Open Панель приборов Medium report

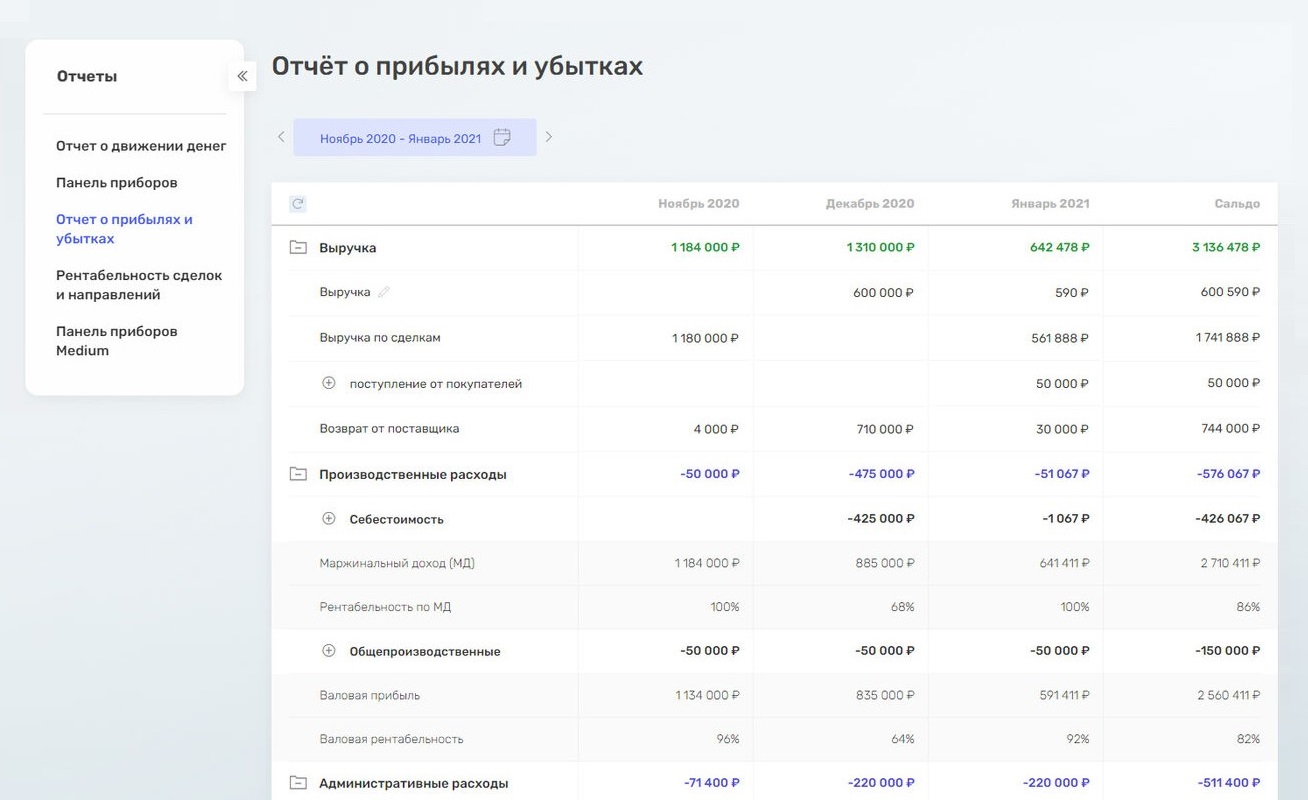[117, 341]
